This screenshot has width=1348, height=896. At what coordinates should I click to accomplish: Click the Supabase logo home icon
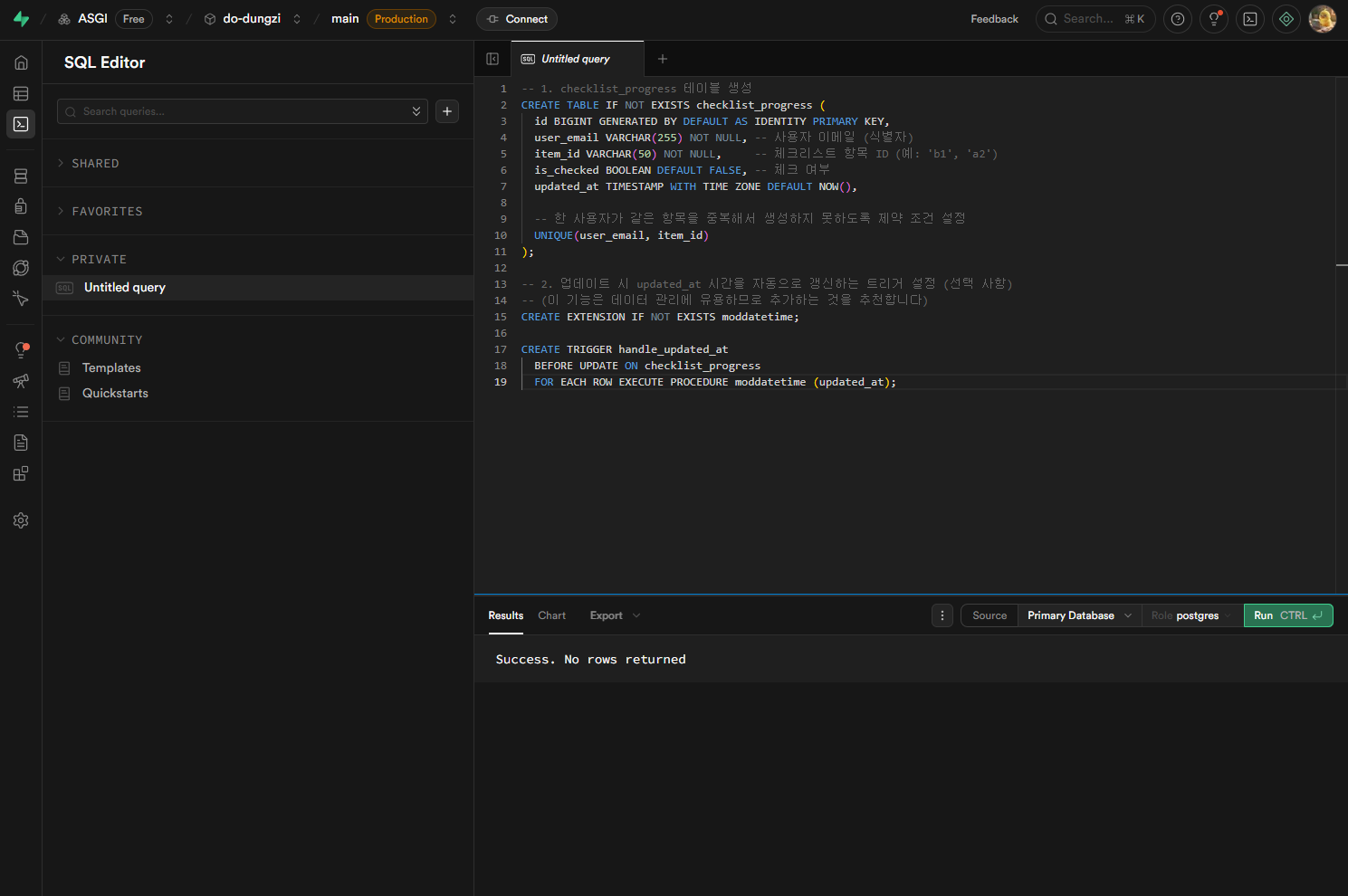21,19
